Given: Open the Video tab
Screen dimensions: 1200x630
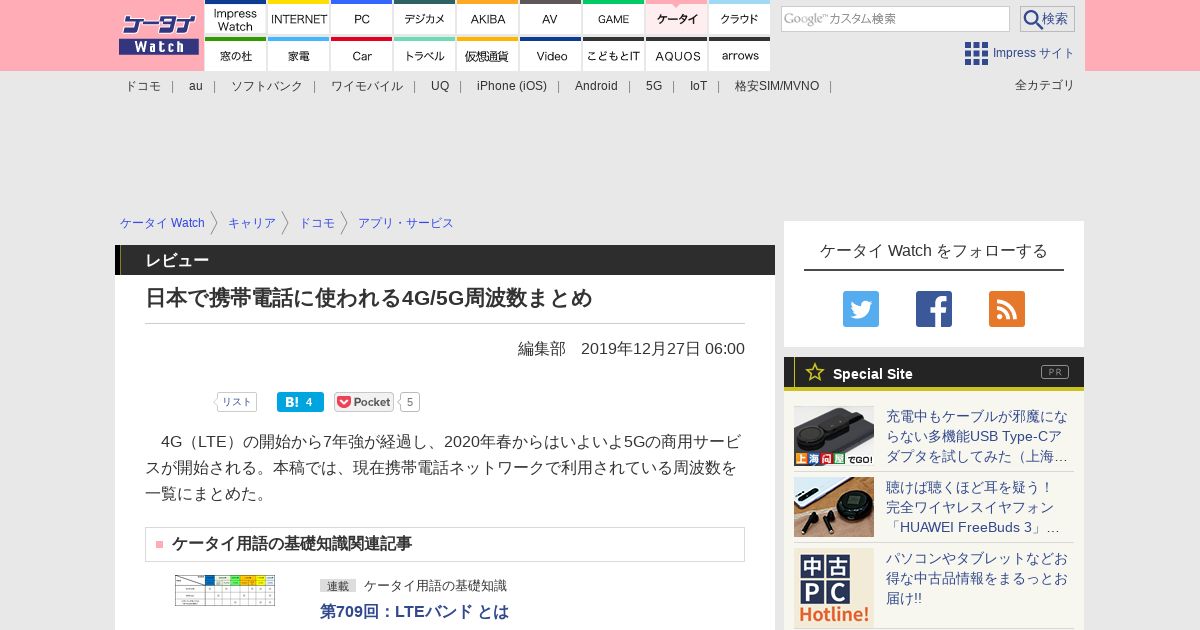Looking at the screenshot, I should click(x=550, y=55).
